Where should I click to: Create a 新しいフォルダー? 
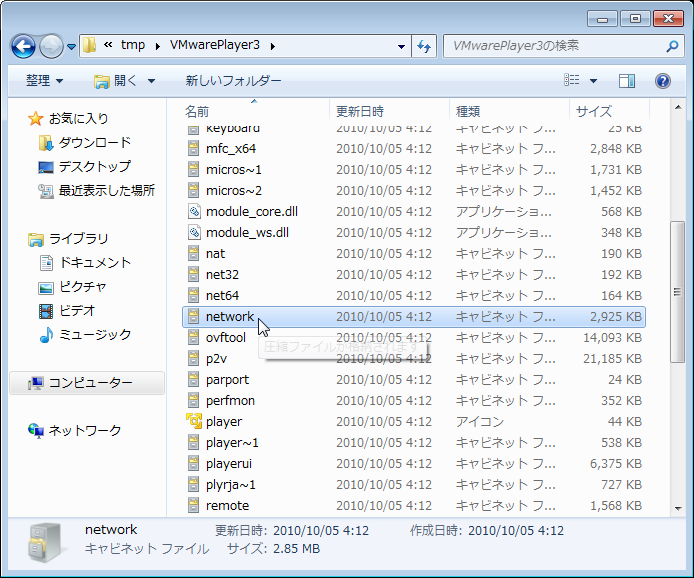[233, 81]
